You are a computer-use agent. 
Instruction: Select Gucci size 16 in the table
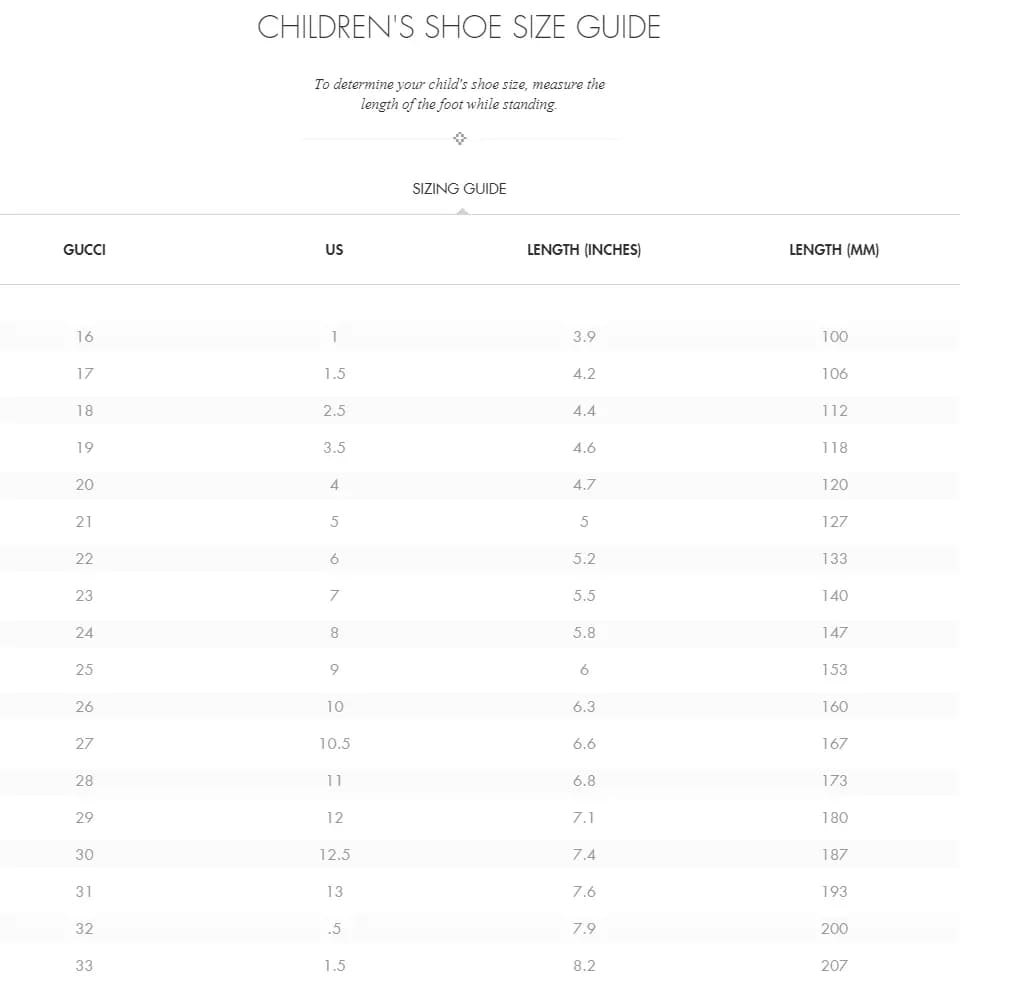pyautogui.click(x=84, y=336)
